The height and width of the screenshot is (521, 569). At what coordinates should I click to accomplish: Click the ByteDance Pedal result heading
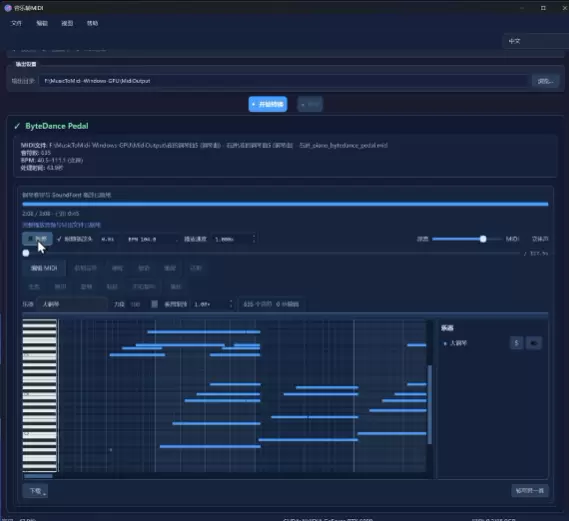pyautogui.click(x=57, y=126)
